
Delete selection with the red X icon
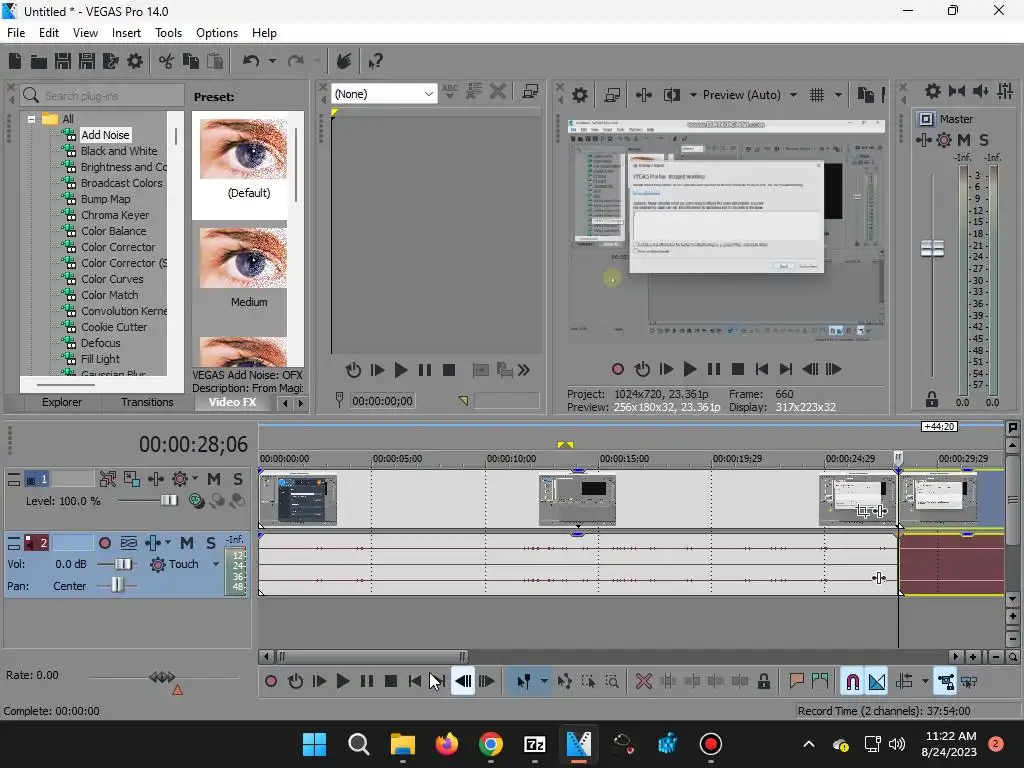click(644, 682)
